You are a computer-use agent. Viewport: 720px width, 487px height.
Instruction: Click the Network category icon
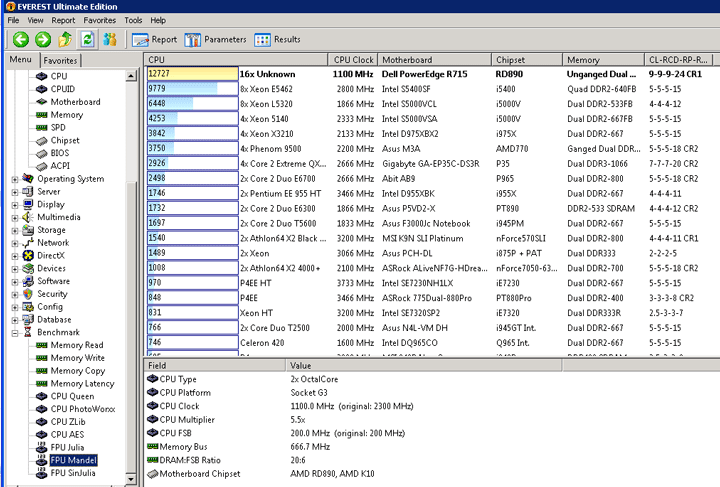(x=28, y=243)
